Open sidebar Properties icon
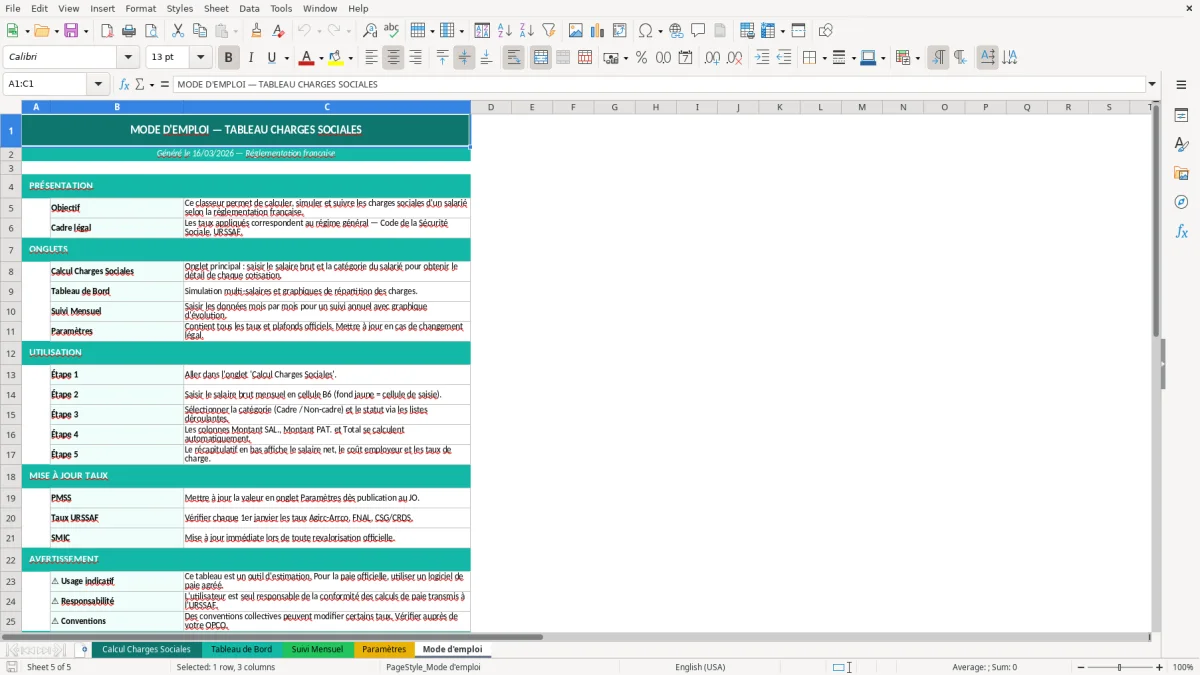The height and width of the screenshot is (675, 1200). pos(1181,116)
